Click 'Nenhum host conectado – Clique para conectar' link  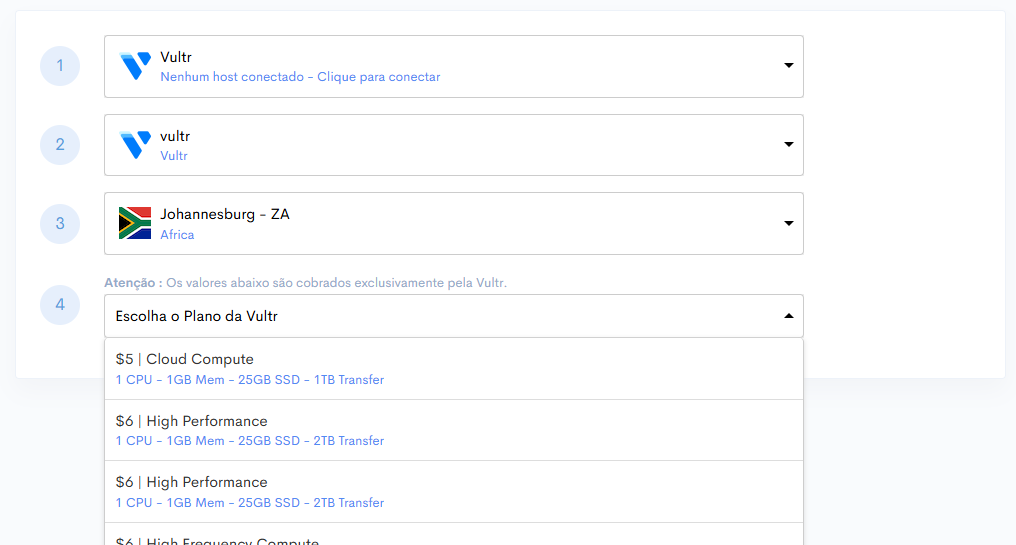(x=300, y=77)
